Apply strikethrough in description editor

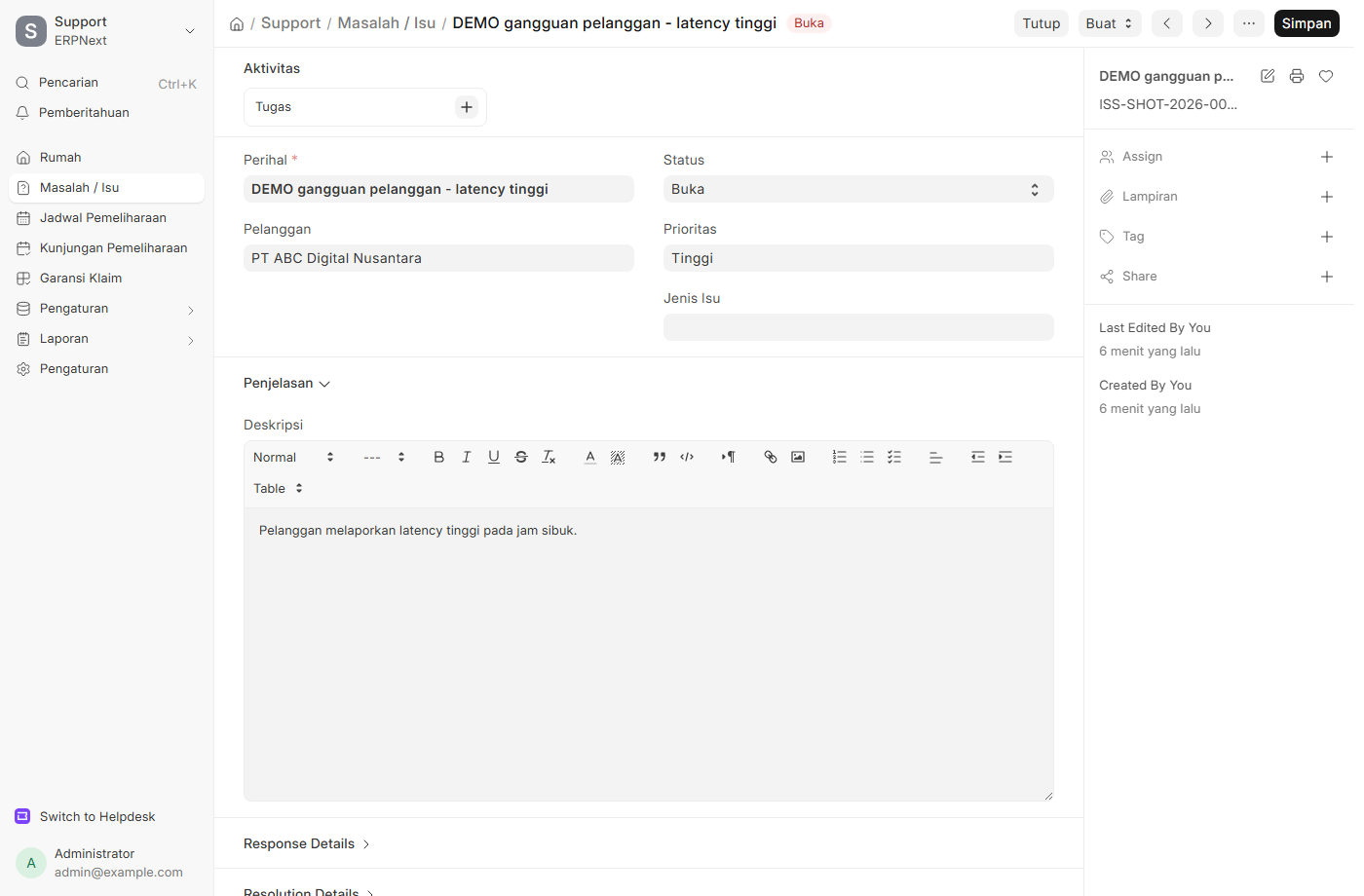click(521, 457)
